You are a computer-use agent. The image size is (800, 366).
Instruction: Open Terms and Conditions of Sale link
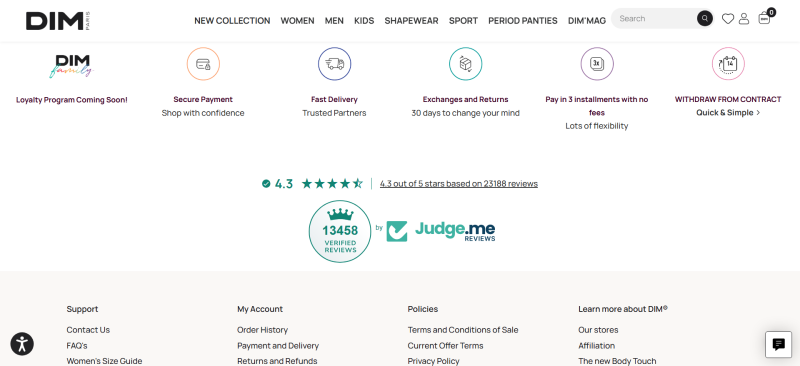pyautogui.click(x=463, y=330)
